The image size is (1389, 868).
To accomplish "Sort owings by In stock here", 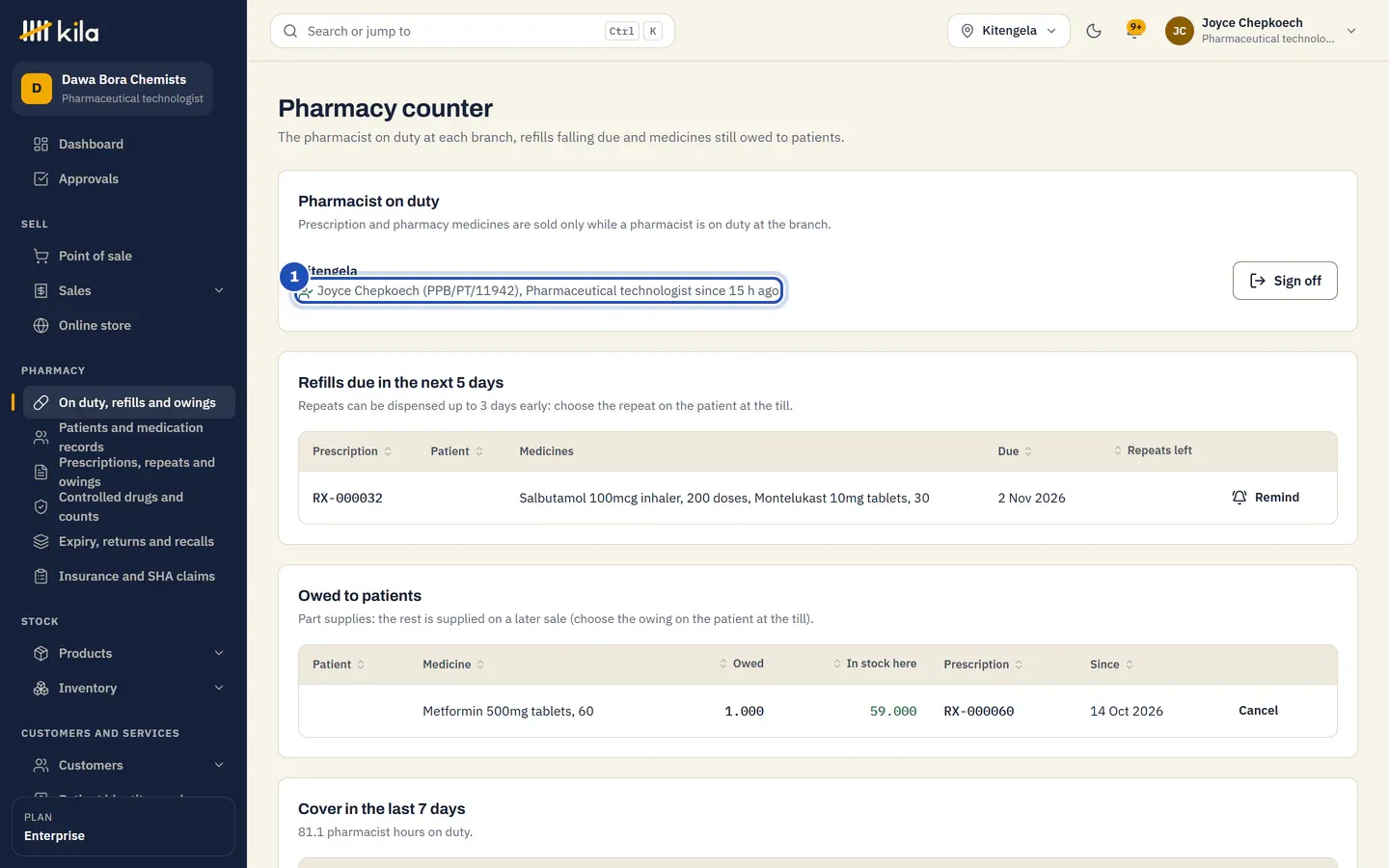I will (x=875, y=664).
